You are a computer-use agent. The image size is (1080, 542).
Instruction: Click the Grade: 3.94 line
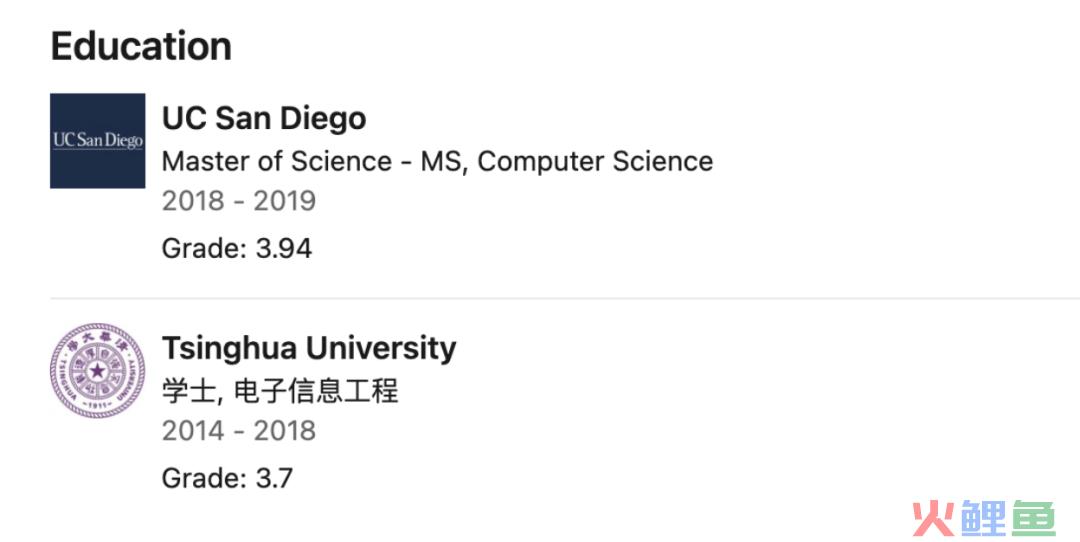point(237,248)
